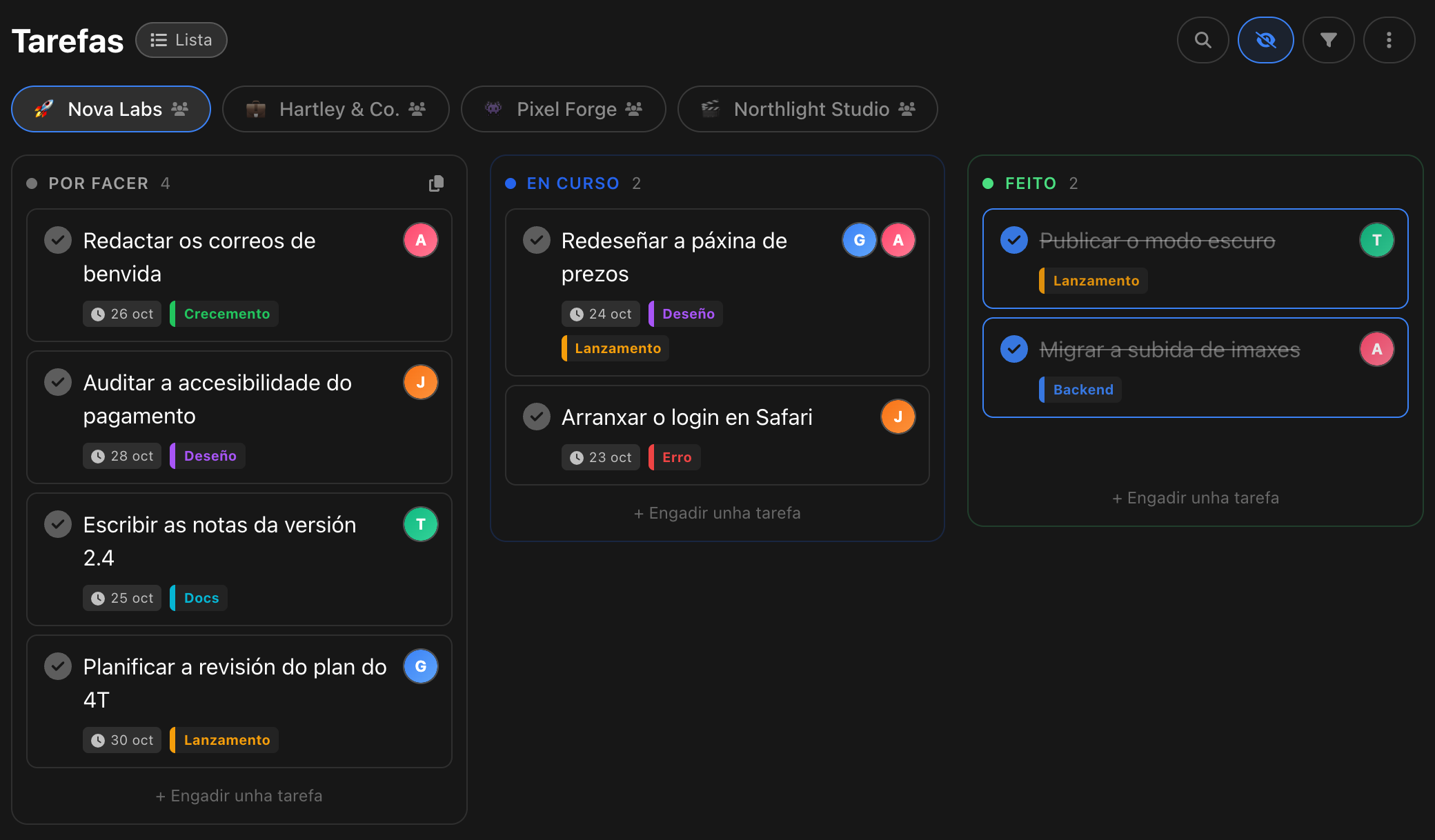Check off 'Planificar a revisión do plan do 4T'
The image size is (1435, 840).
click(x=58, y=666)
